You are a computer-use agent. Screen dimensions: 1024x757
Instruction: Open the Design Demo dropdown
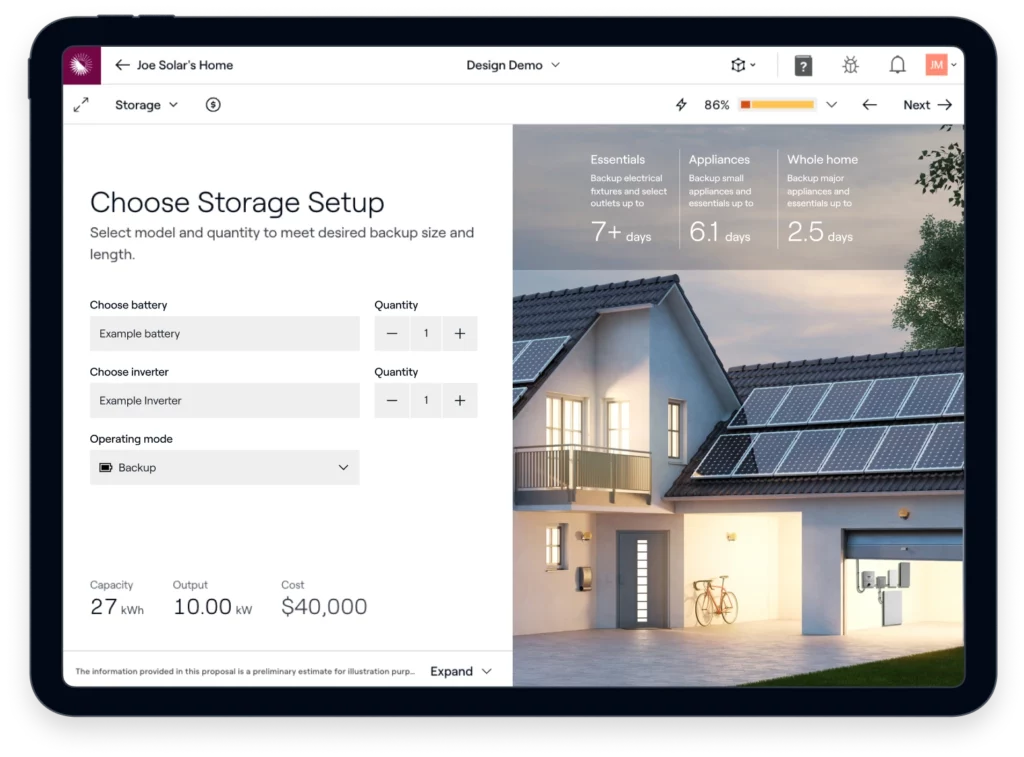(x=513, y=65)
